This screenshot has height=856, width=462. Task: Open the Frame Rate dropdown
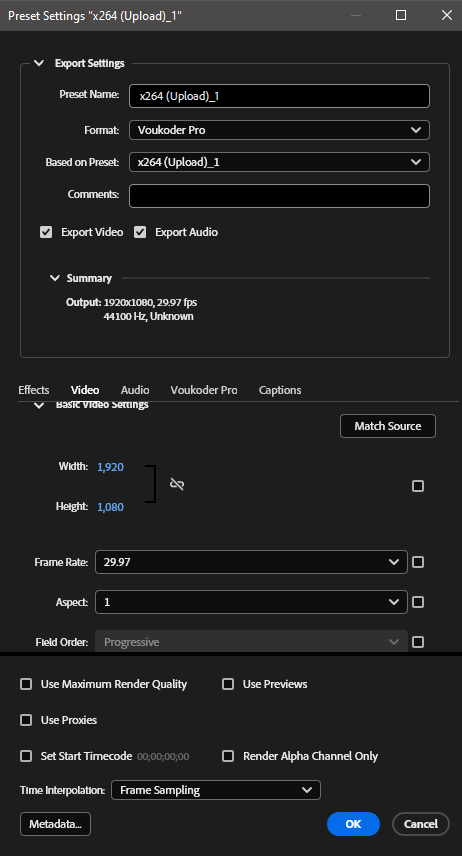click(251, 562)
